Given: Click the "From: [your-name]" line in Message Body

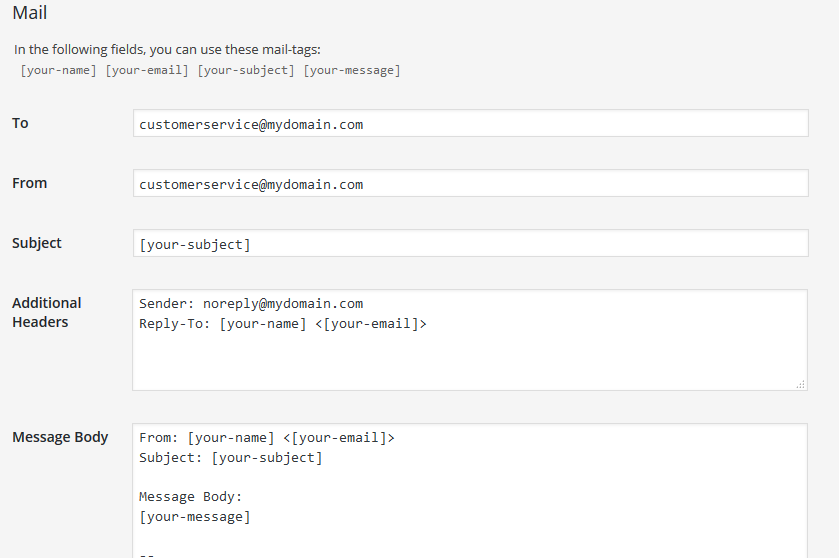Looking at the screenshot, I should [x=267, y=438].
